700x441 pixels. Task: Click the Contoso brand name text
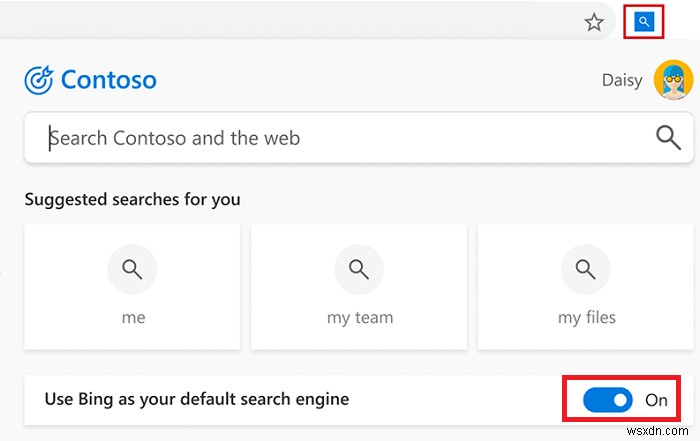(108, 79)
